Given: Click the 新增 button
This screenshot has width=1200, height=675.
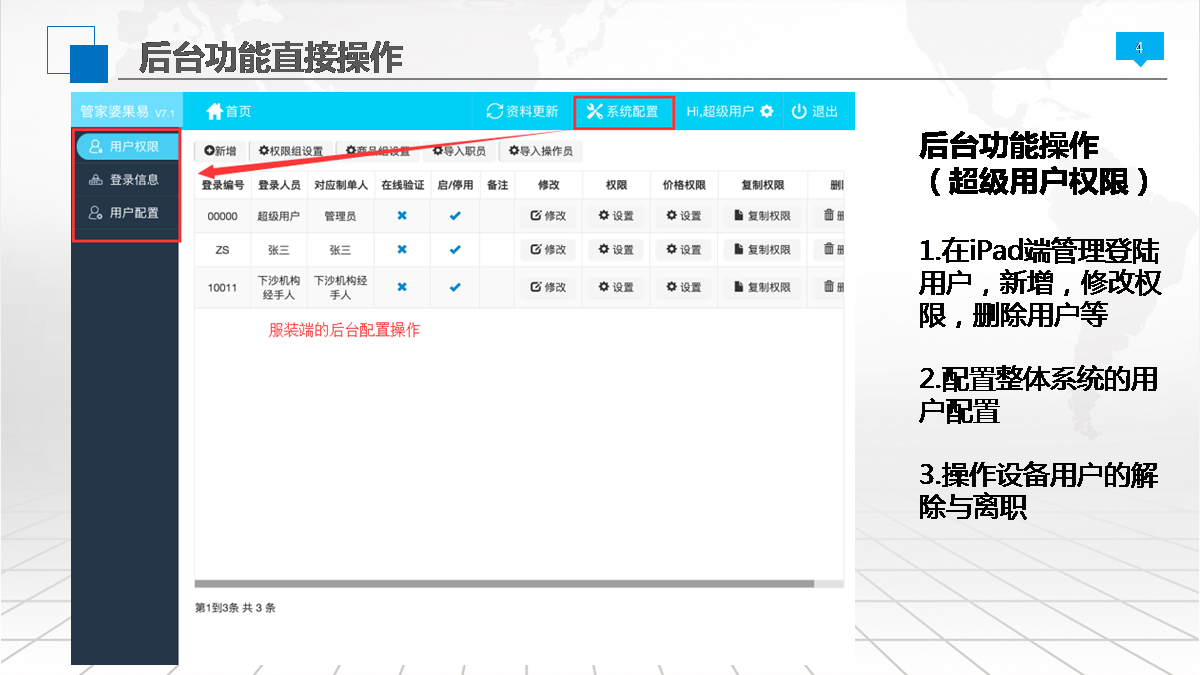Looking at the screenshot, I should [x=220, y=151].
